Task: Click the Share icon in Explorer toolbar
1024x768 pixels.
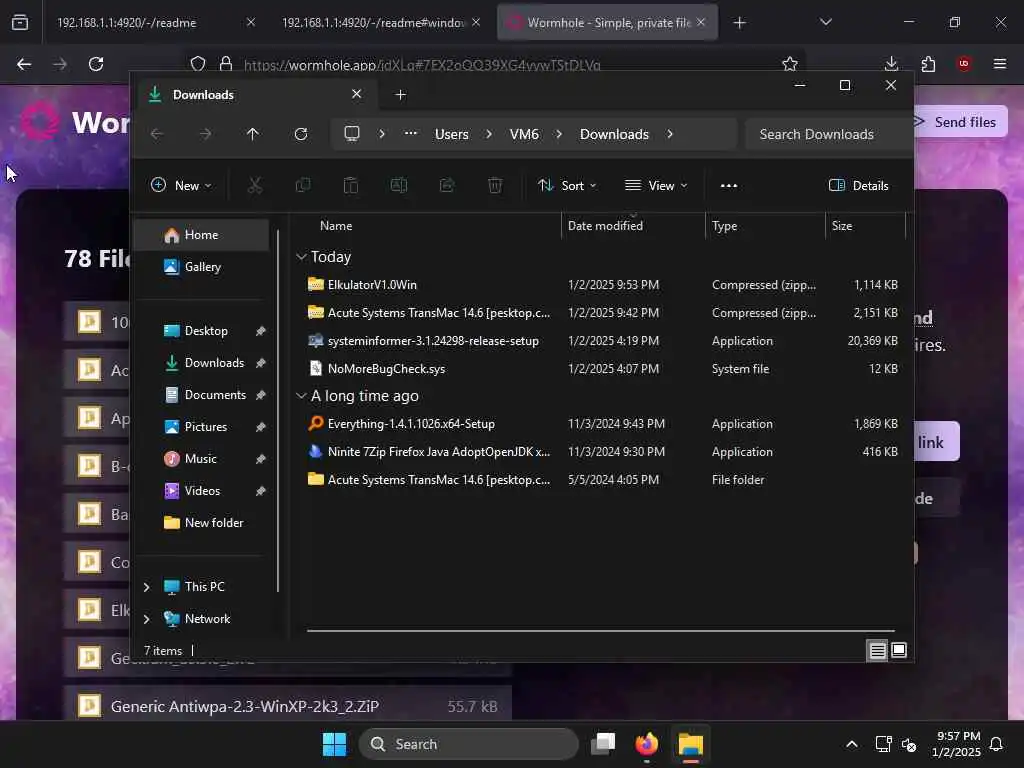Action: 447,185
